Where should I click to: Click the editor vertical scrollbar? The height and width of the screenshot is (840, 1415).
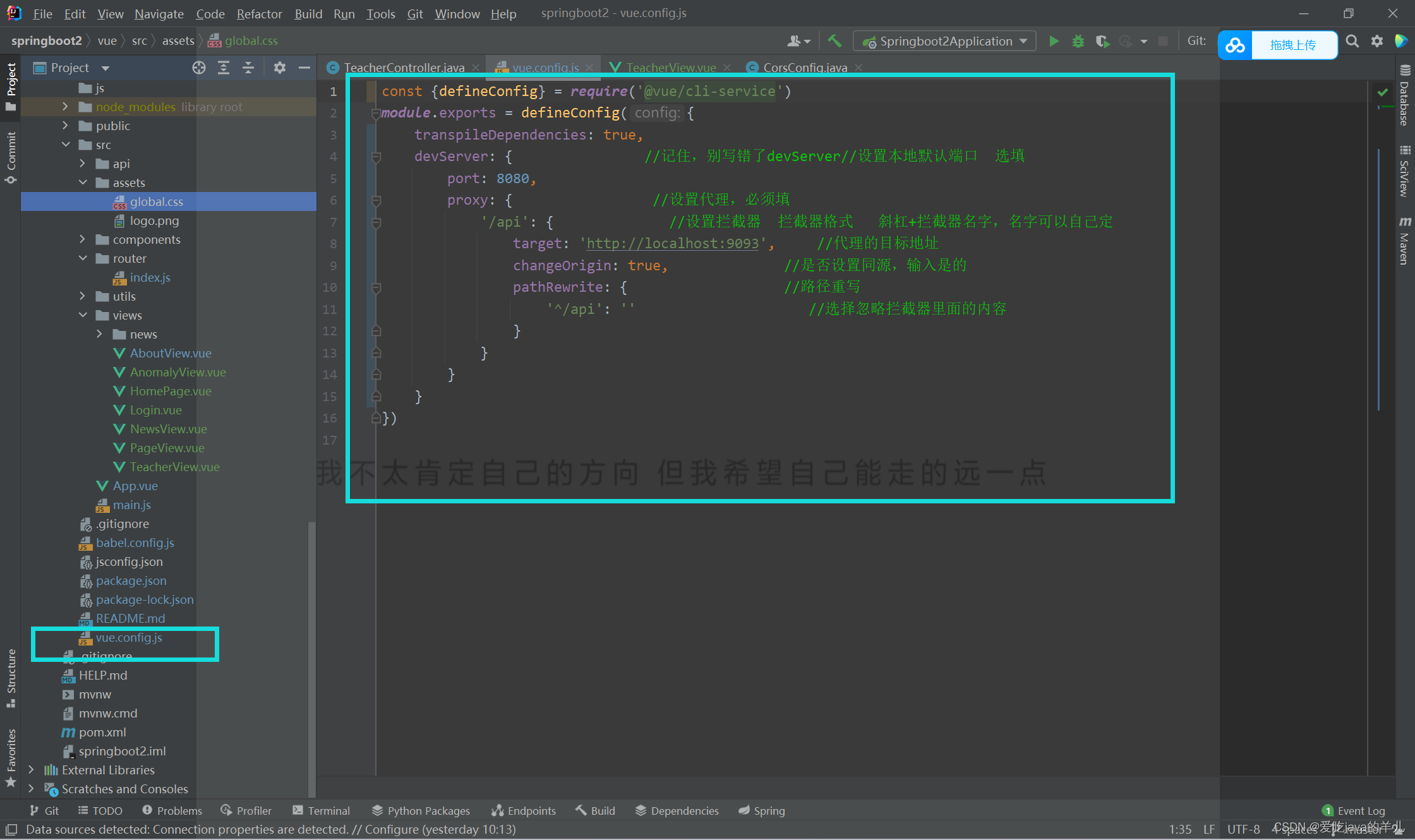1378,278
